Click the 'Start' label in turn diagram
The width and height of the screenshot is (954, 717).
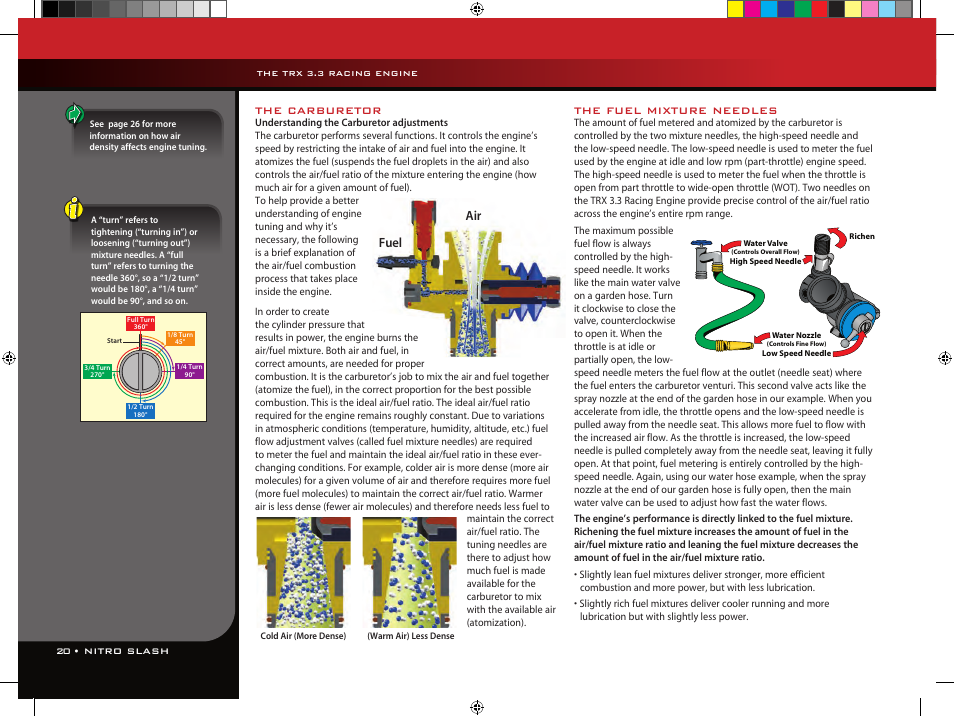click(114, 341)
